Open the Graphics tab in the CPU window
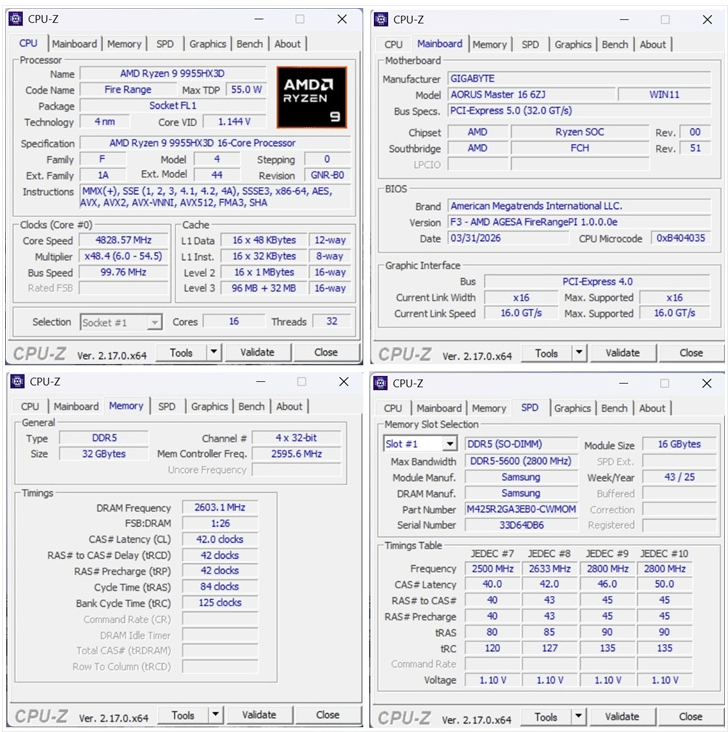This screenshot has width=728, height=732. coord(208,44)
